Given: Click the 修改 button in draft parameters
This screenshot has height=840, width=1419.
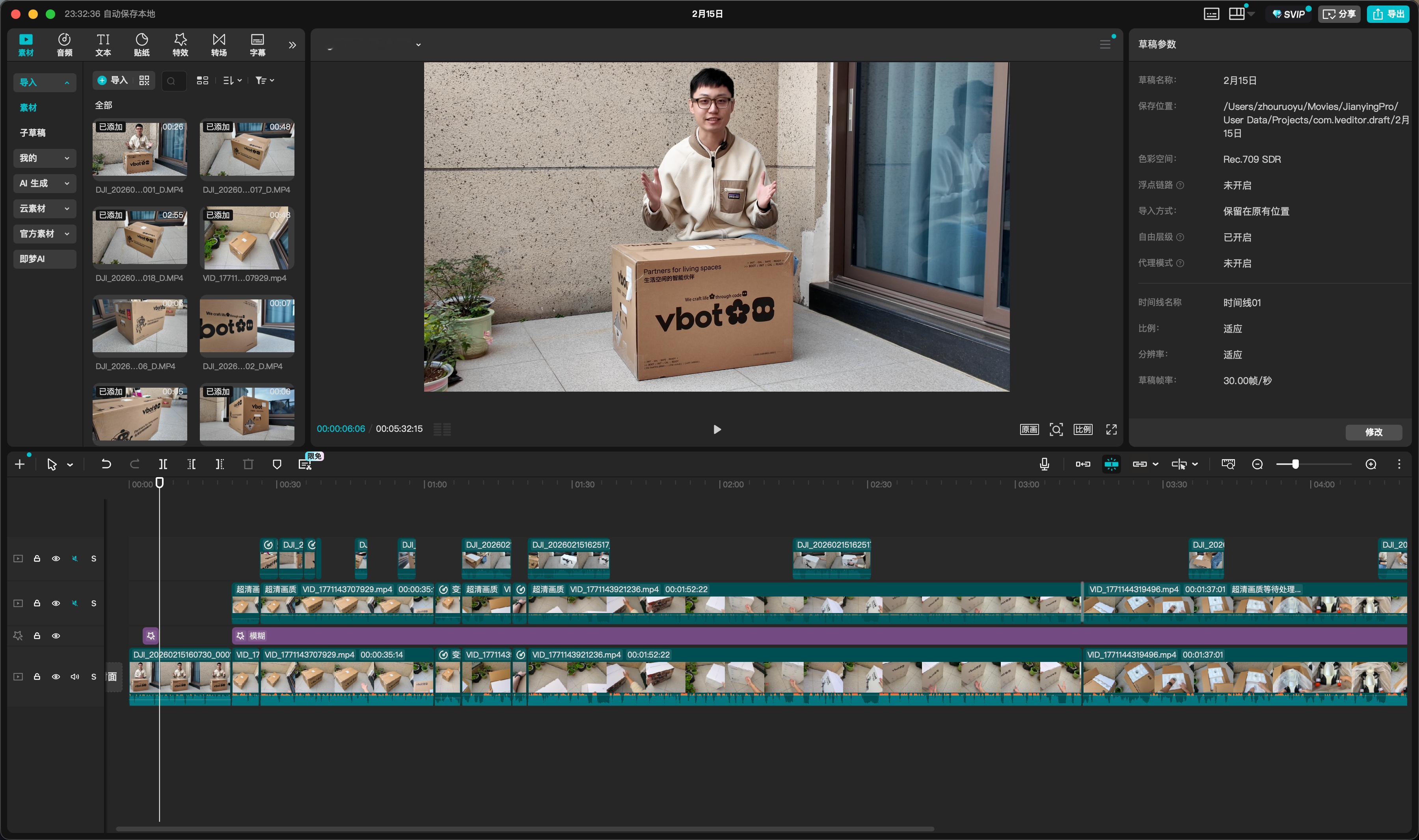Looking at the screenshot, I should pyautogui.click(x=1373, y=432).
